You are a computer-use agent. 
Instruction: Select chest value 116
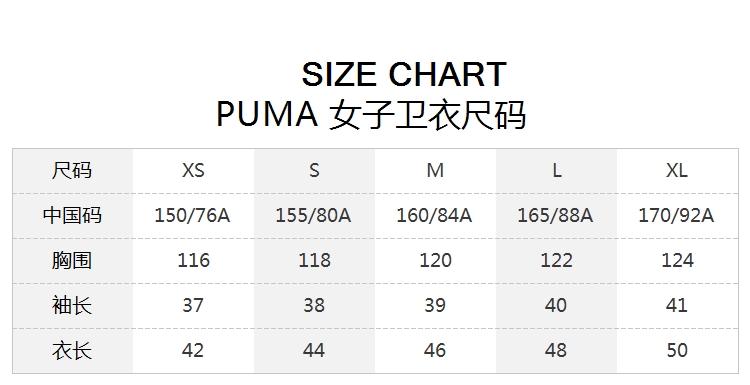193,261
